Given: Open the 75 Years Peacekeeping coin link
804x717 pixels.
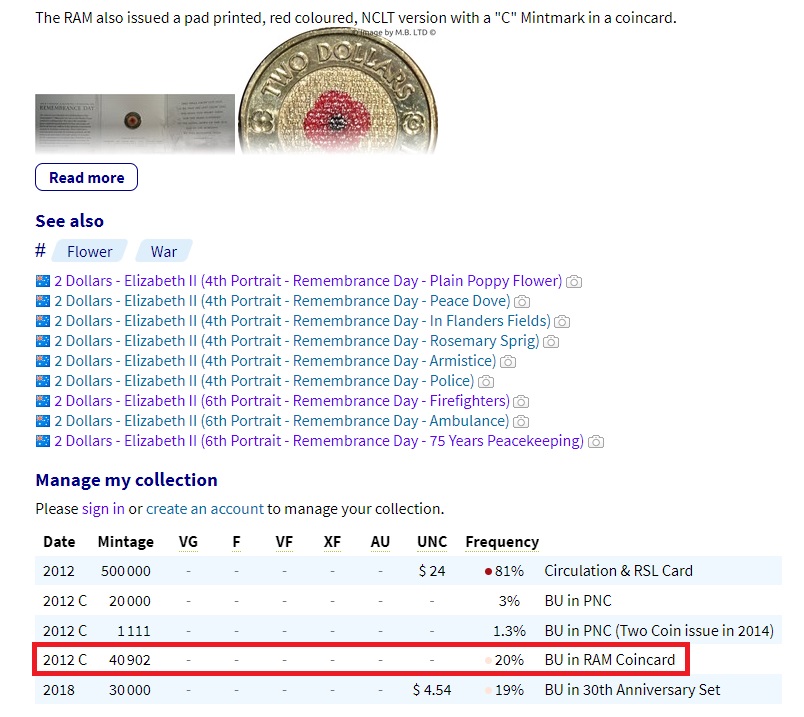Looking at the screenshot, I should [x=319, y=441].
